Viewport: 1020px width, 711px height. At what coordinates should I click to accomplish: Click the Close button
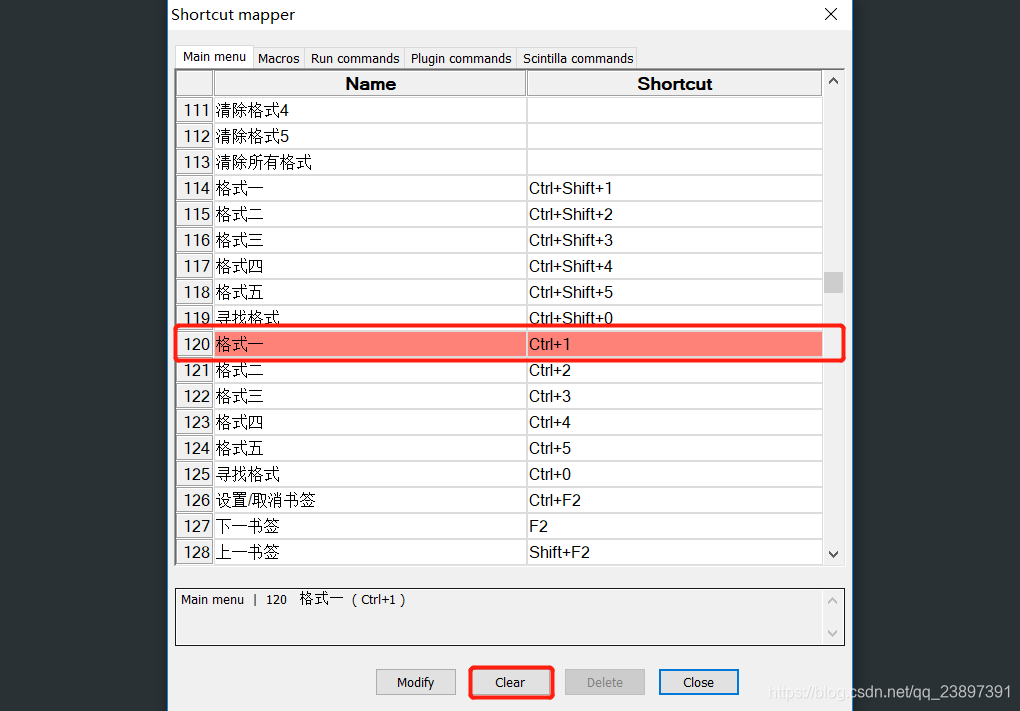(698, 682)
